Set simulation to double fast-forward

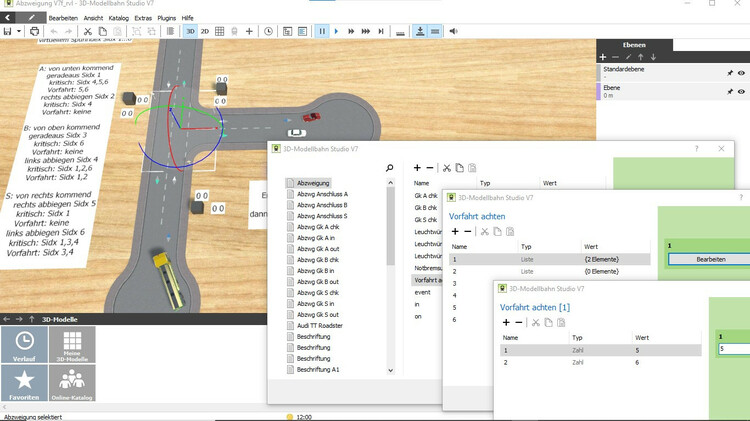tap(351, 32)
